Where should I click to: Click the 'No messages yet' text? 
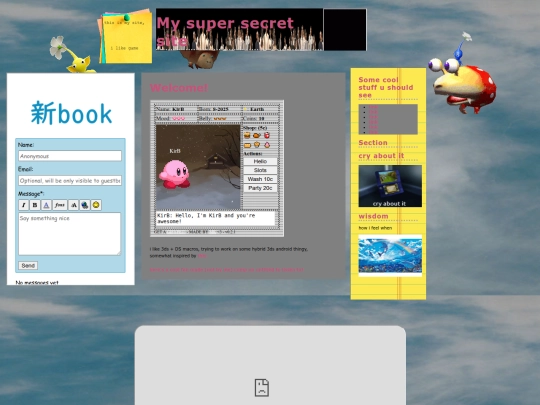(x=37, y=283)
